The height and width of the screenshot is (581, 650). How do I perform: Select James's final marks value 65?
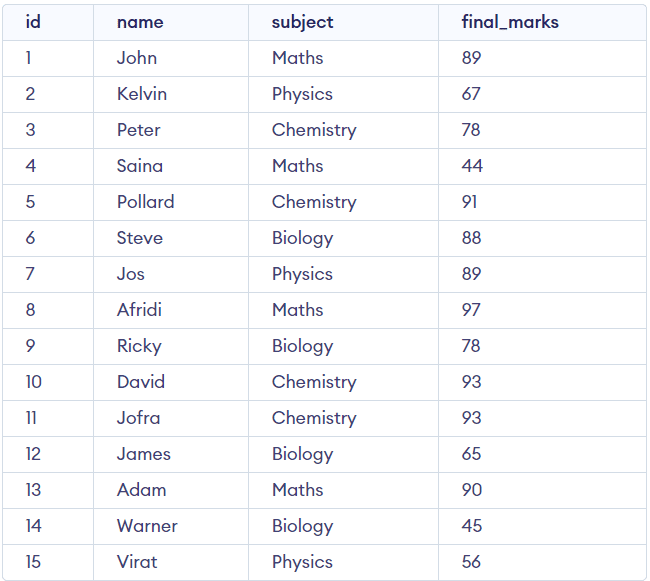tap(471, 454)
